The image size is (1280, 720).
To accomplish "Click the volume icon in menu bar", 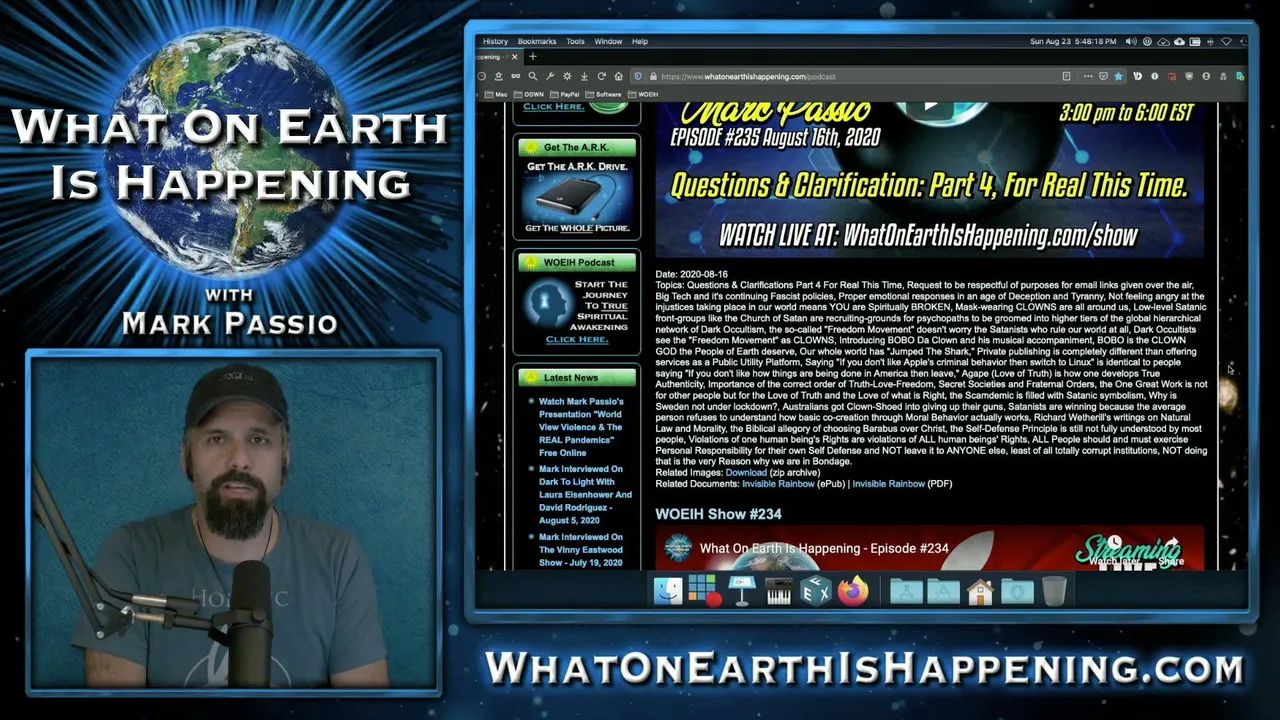I will coord(1131,41).
